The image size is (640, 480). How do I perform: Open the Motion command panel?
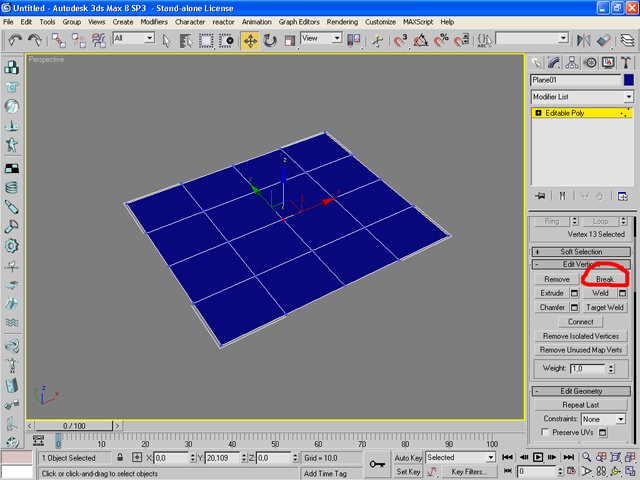(590, 62)
